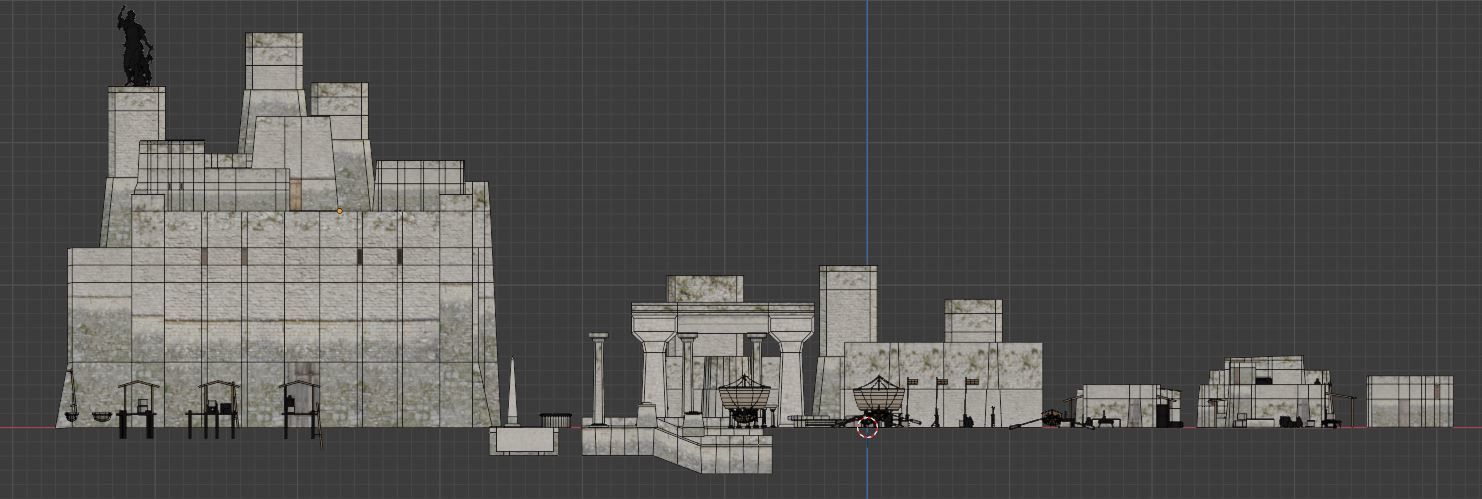Select the small dark bench beside the obelisk
Screen dimensions: 1482x499
click(556, 420)
